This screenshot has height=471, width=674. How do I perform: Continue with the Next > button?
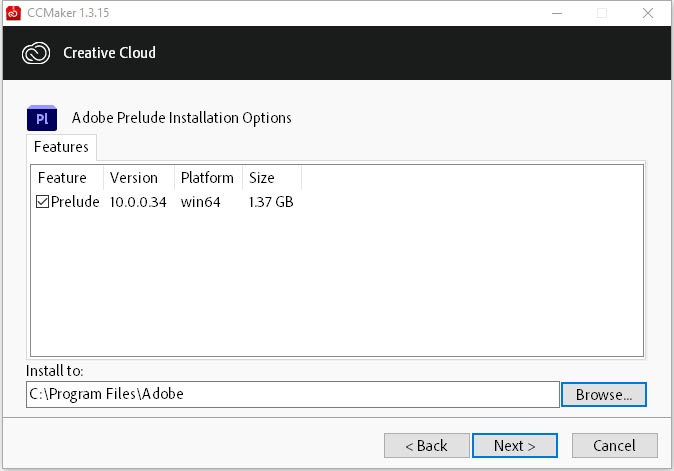pyautogui.click(x=515, y=446)
